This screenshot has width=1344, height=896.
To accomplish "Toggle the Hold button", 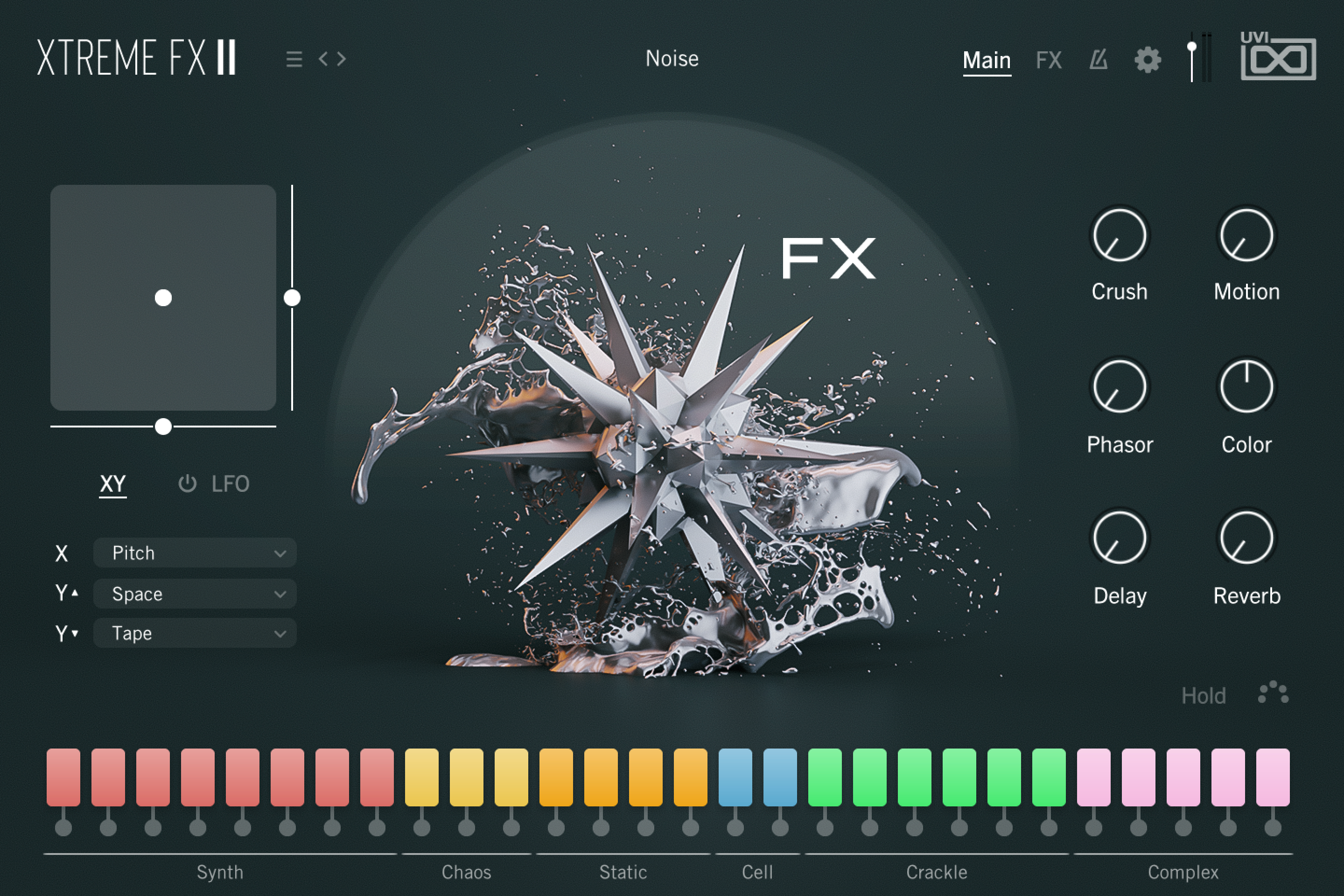I will pyautogui.click(x=1204, y=695).
